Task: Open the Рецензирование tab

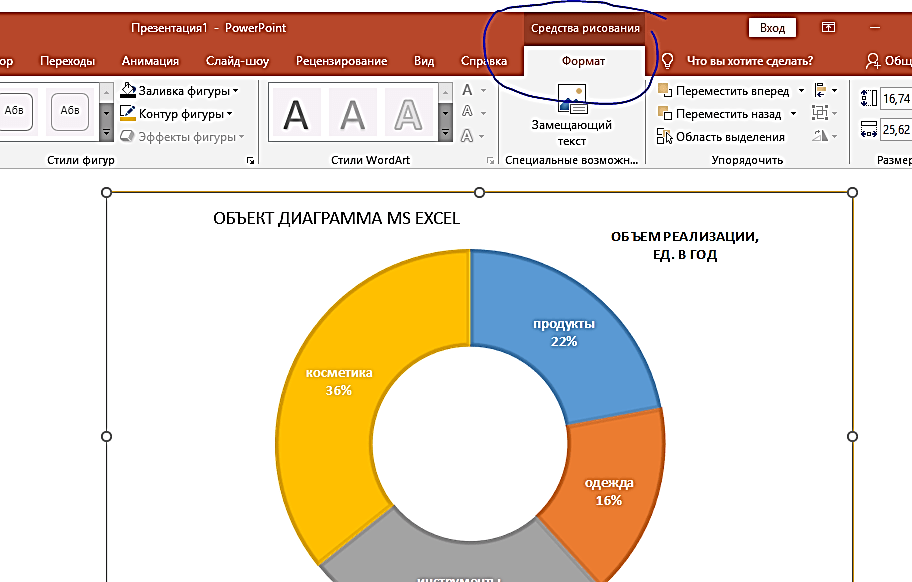Action: (341, 61)
